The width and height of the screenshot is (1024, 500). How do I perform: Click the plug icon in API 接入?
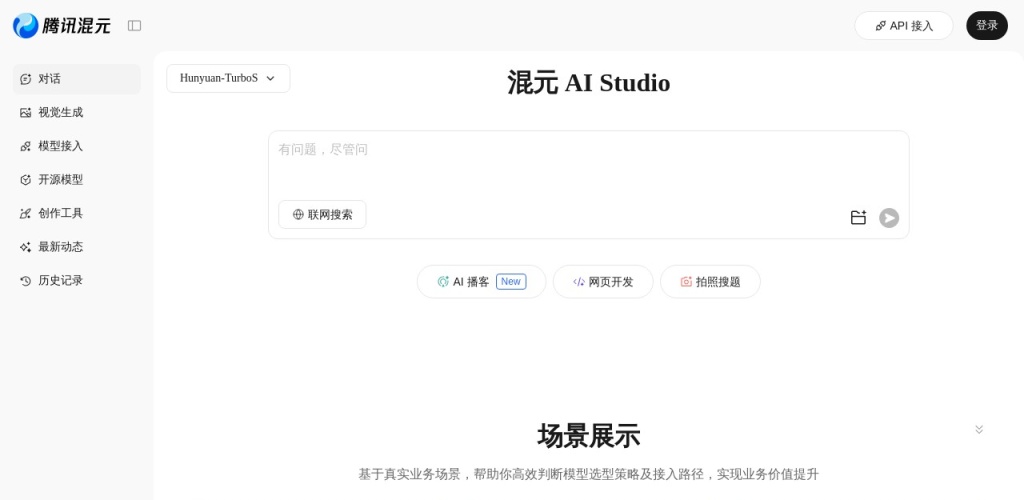[881, 25]
